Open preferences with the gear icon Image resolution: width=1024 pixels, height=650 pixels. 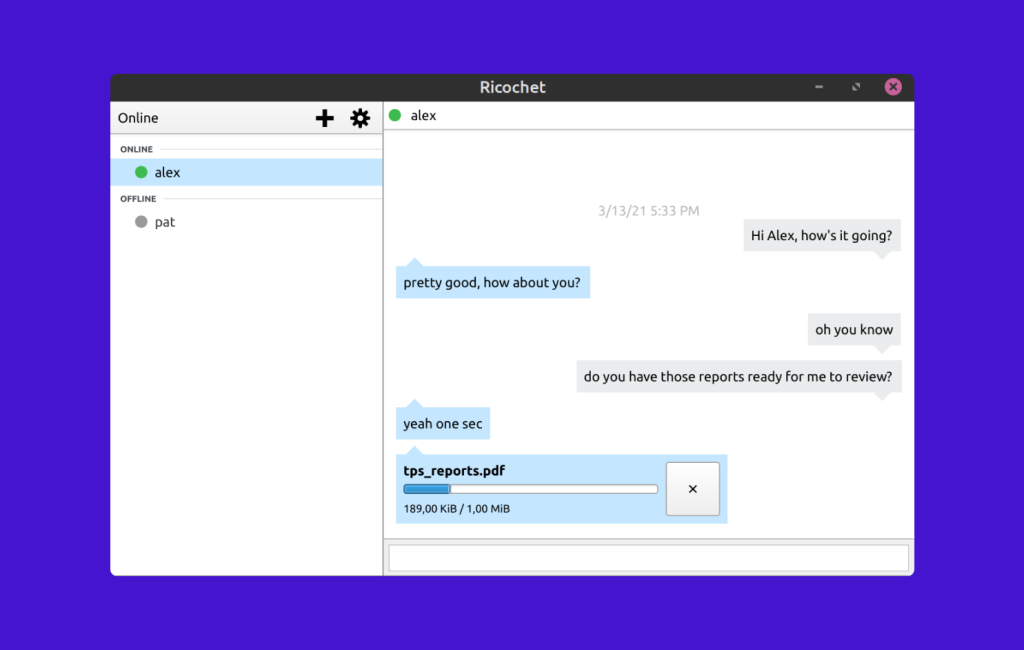(x=360, y=118)
